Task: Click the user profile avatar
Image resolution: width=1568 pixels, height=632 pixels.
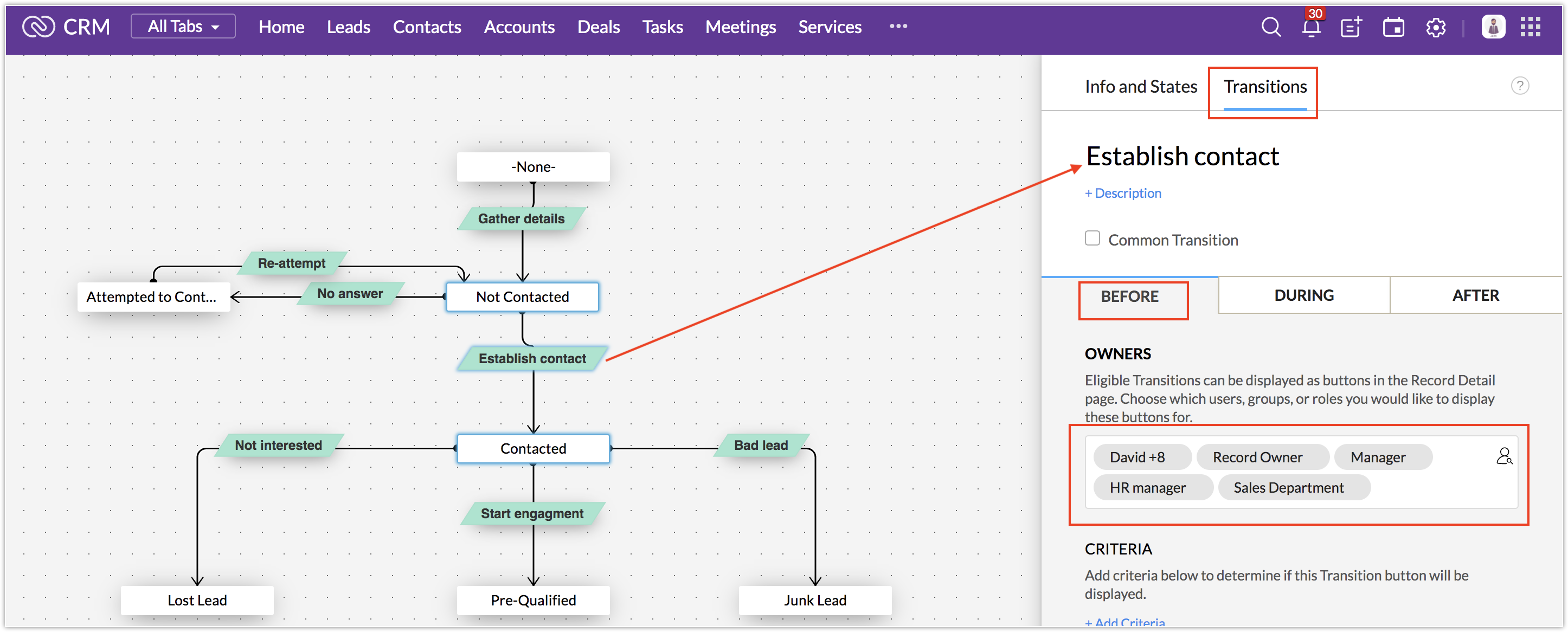Action: (x=1493, y=27)
